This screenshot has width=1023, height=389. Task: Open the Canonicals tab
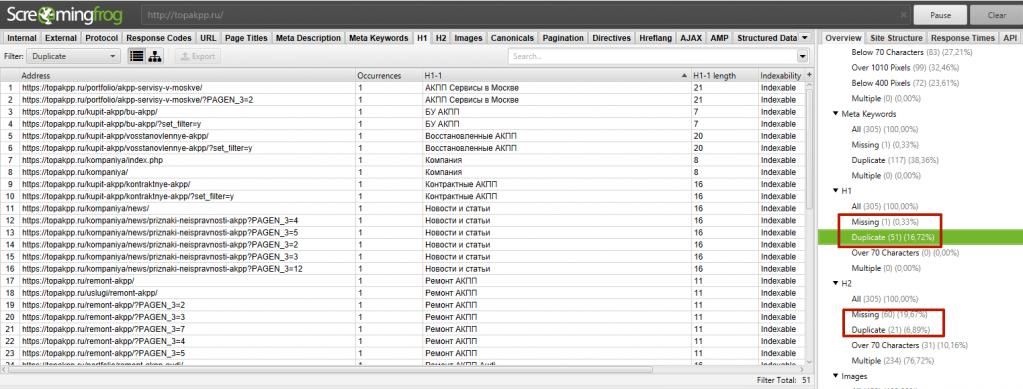click(x=512, y=38)
